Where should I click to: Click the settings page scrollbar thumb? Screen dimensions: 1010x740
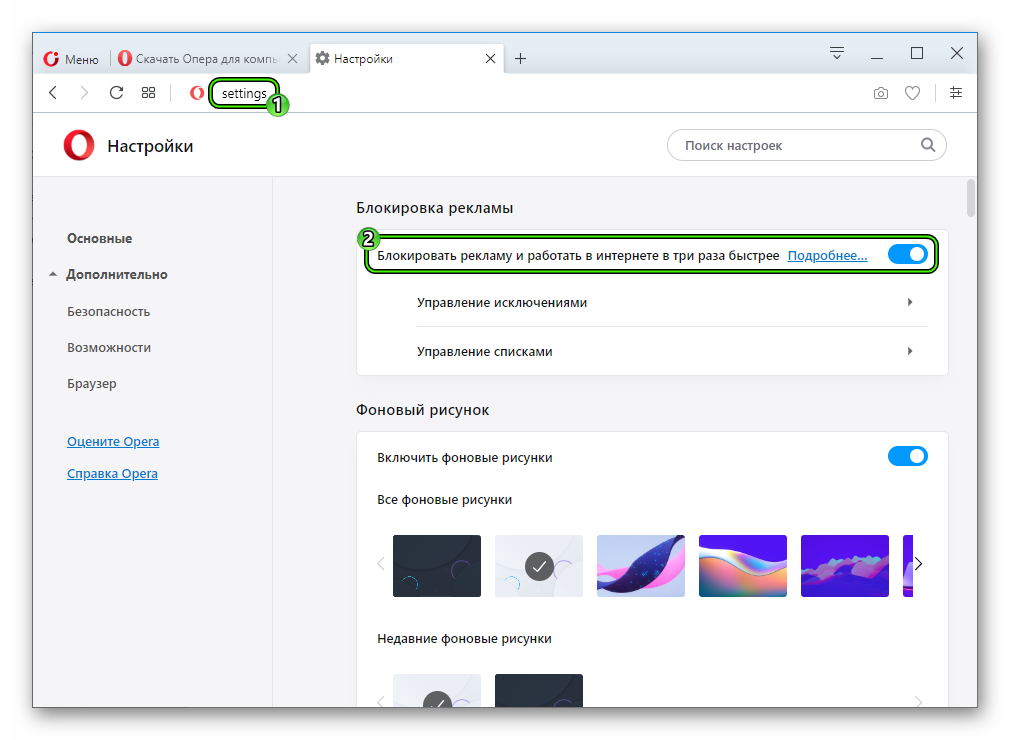(x=970, y=198)
